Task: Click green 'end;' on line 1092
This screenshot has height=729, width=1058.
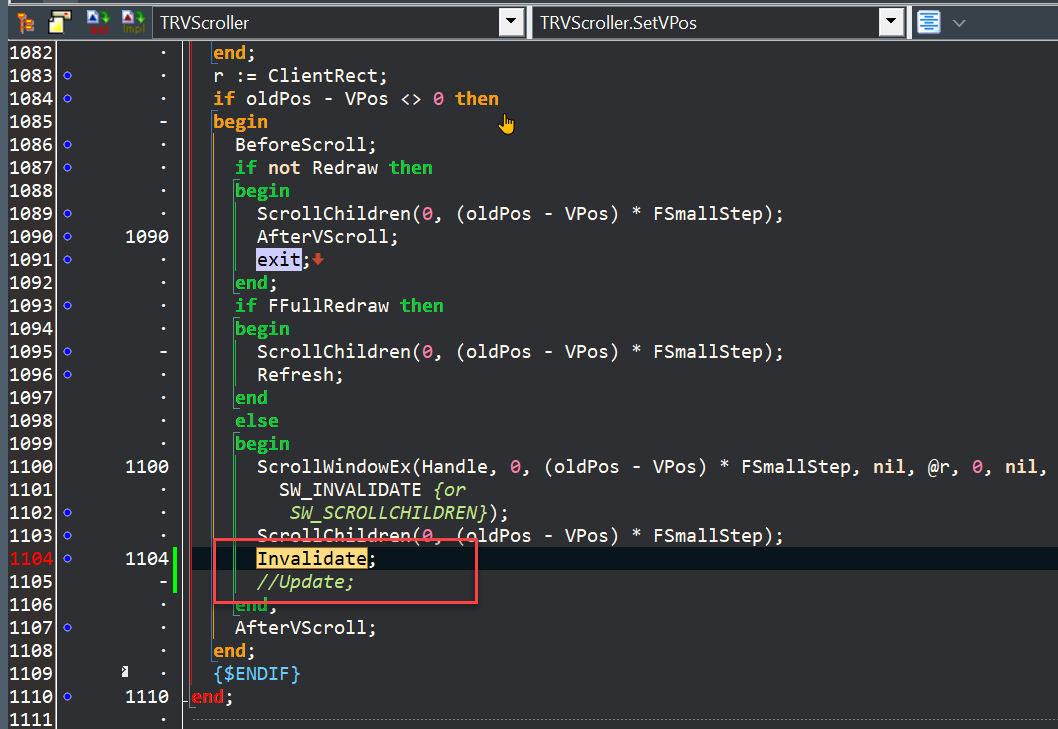Action: [256, 283]
